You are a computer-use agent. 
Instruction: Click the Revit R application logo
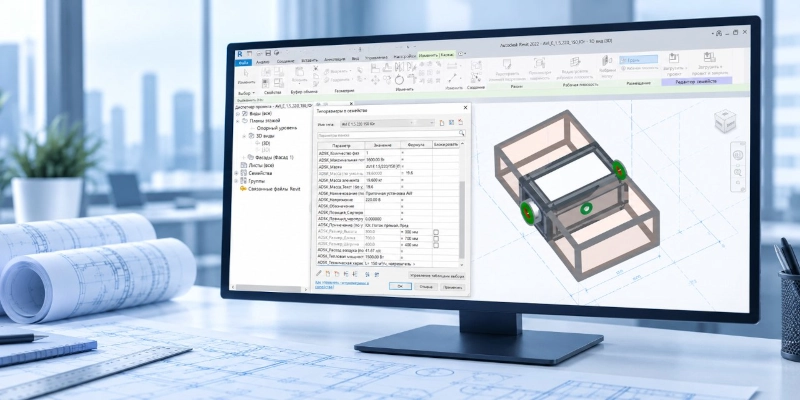pos(240,54)
